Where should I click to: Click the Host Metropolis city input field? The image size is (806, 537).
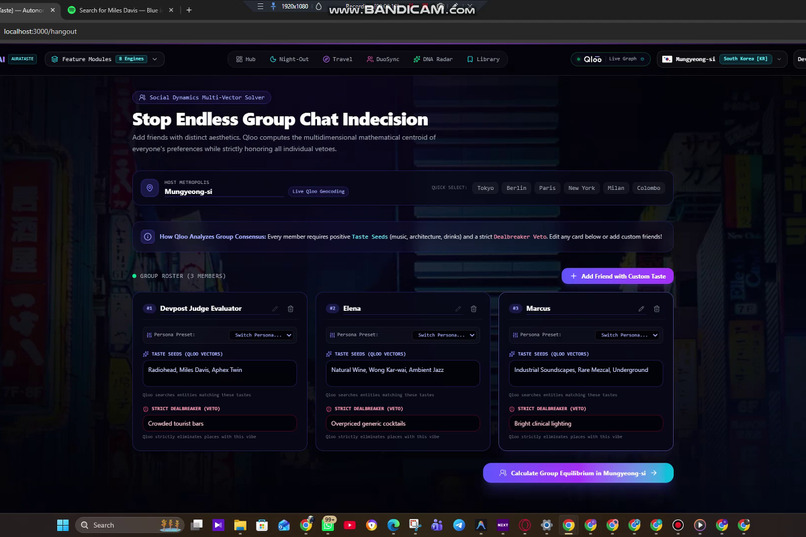(x=225, y=192)
